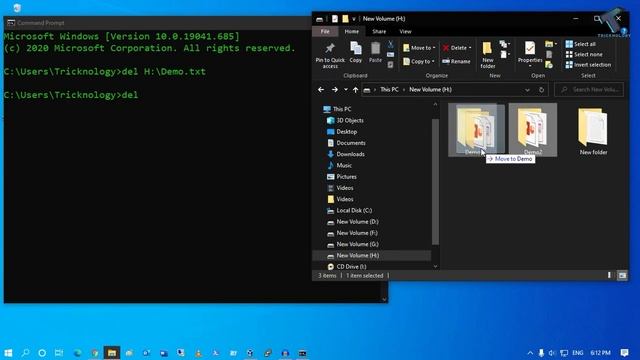This screenshot has width=640, height=360.
Task: Select CD Drive (I:) in navigation pane
Action: pyautogui.click(x=347, y=267)
